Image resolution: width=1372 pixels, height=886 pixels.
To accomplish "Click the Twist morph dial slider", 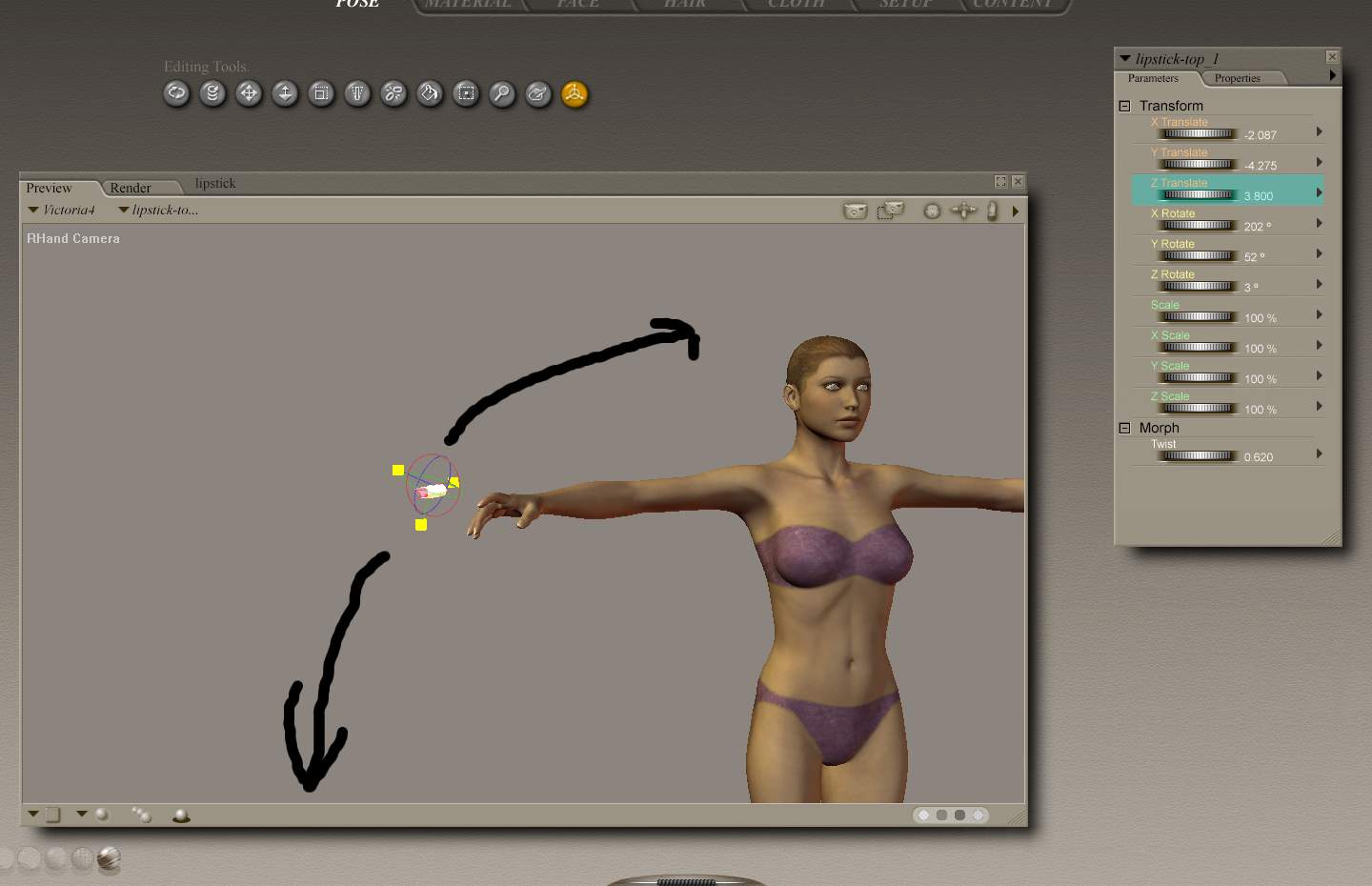I will [x=1198, y=456].
